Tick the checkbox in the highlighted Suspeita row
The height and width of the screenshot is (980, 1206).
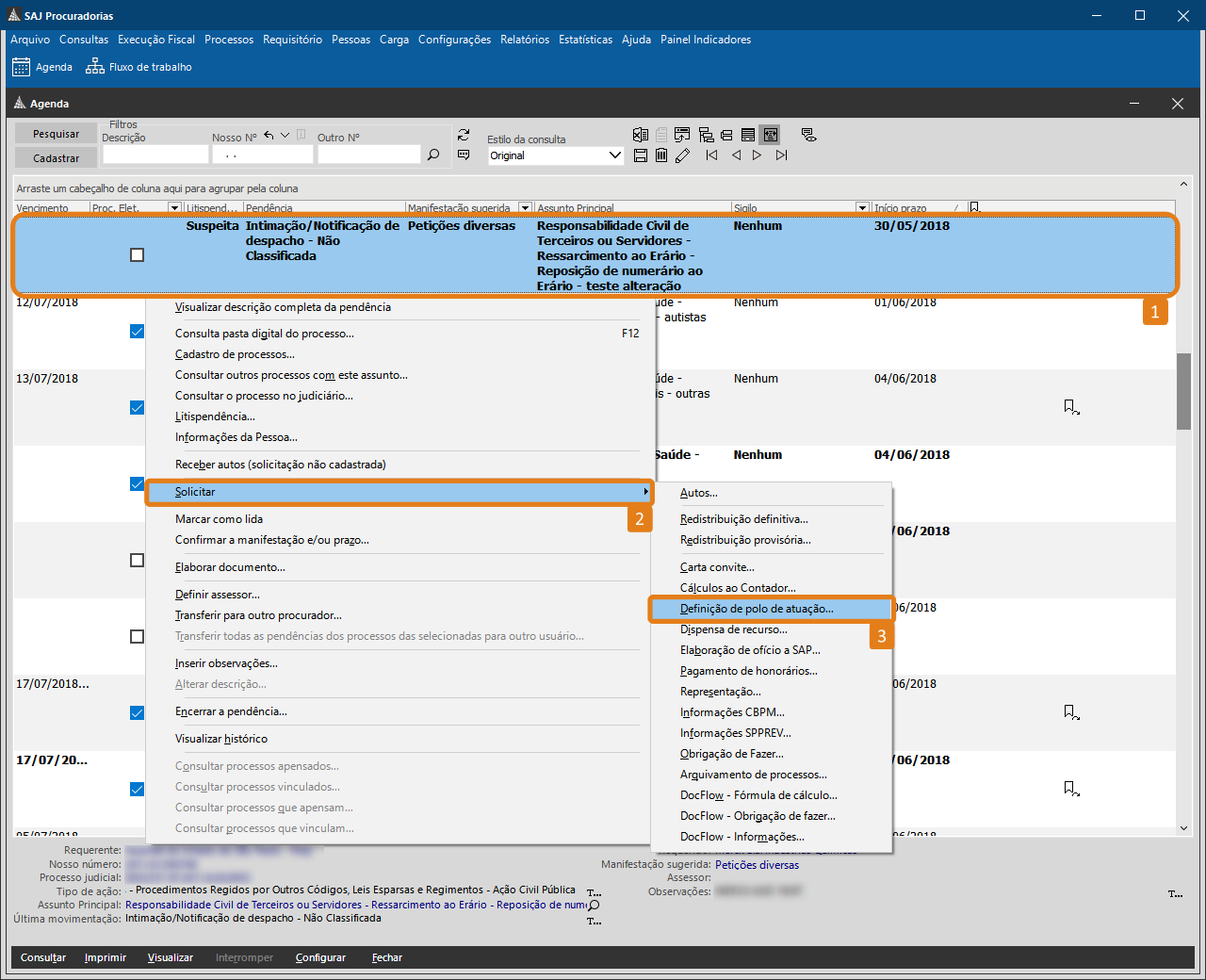[x=138, y=255]
